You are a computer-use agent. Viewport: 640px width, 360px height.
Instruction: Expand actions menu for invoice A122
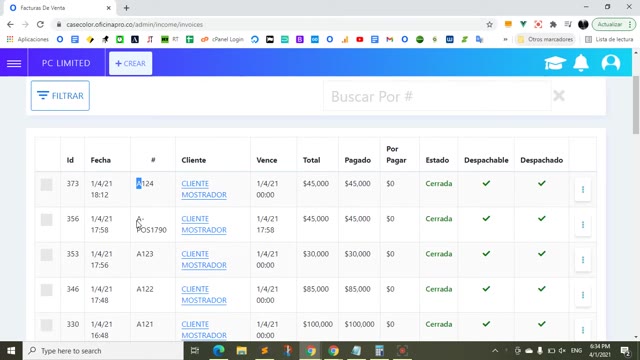click(x=582, y=295)
